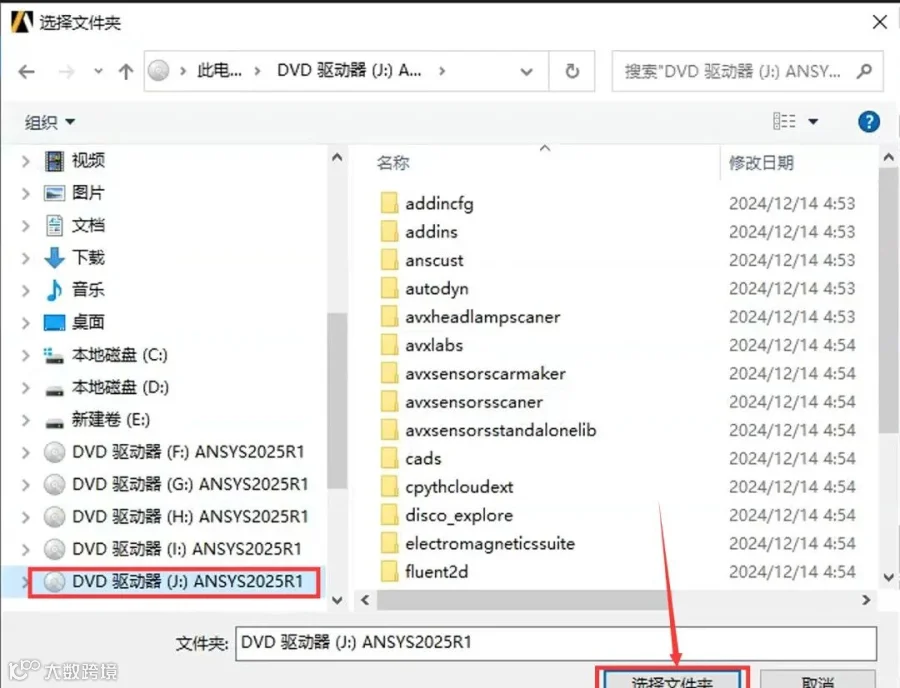This screenshot has width=900, height=688.
Task: Expand the 视频 tree node
Action: [x=25, y=161]
